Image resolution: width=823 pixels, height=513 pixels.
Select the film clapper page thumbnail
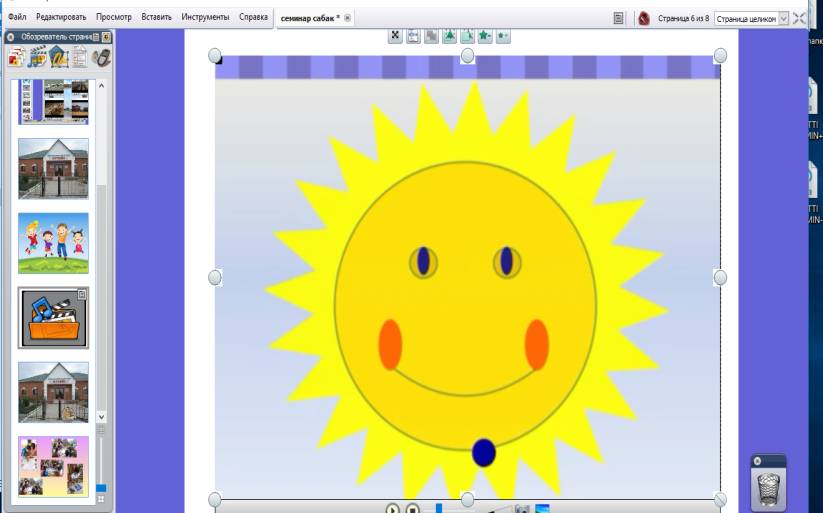(53, 318)
